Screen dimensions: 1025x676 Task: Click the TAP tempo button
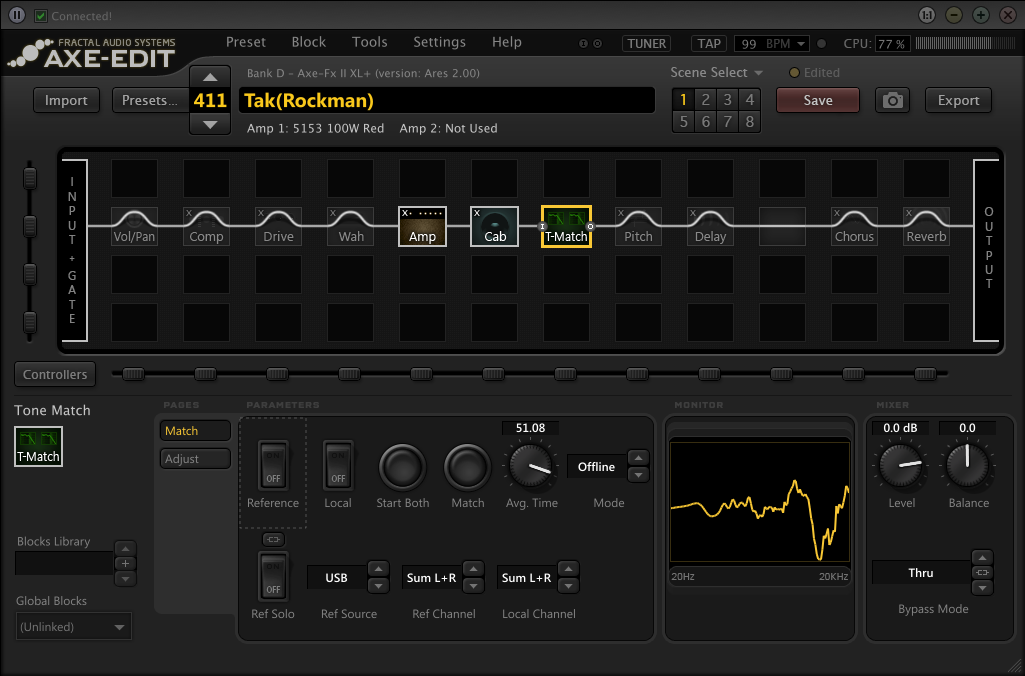click(709, 44)
